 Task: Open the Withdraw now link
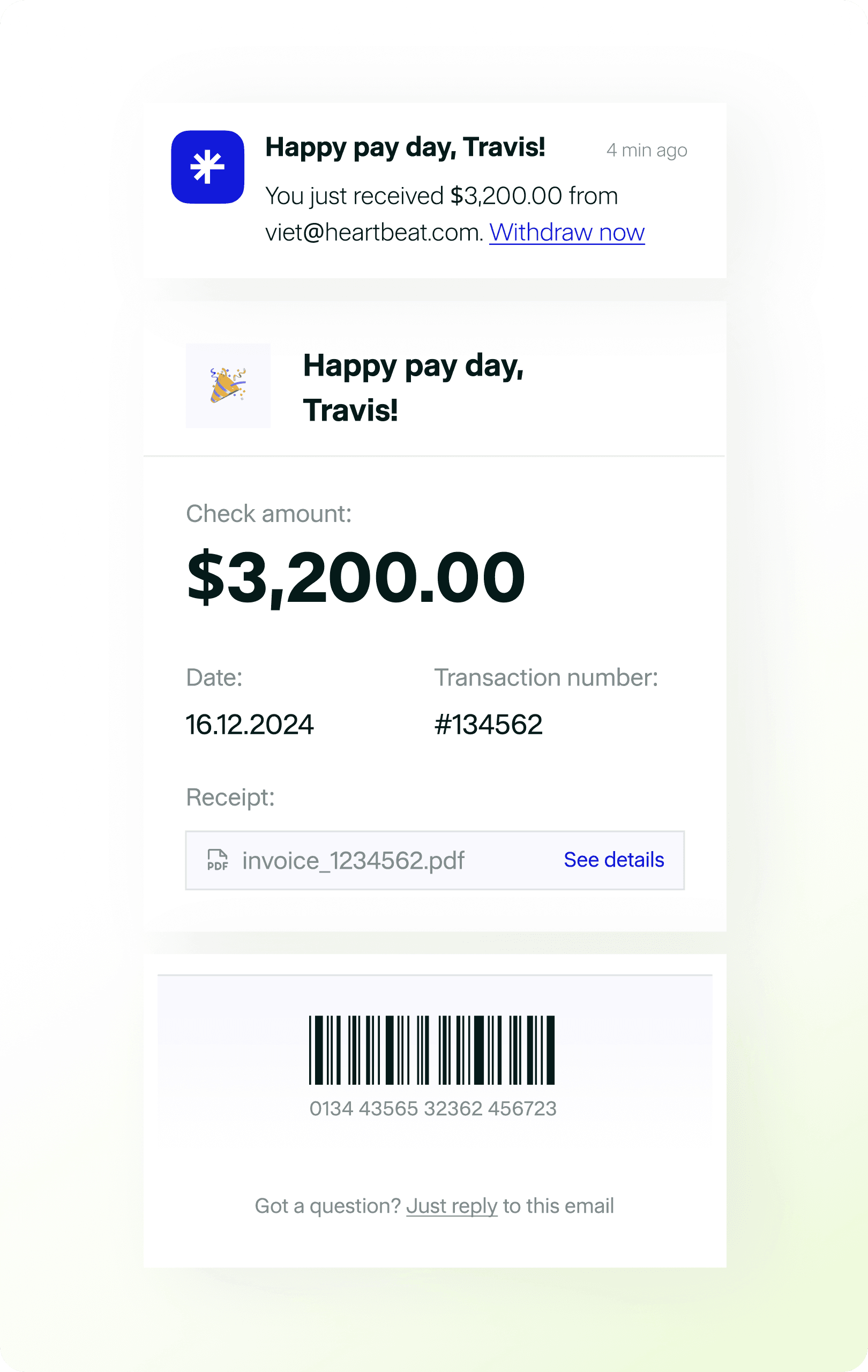coord(567,232)
